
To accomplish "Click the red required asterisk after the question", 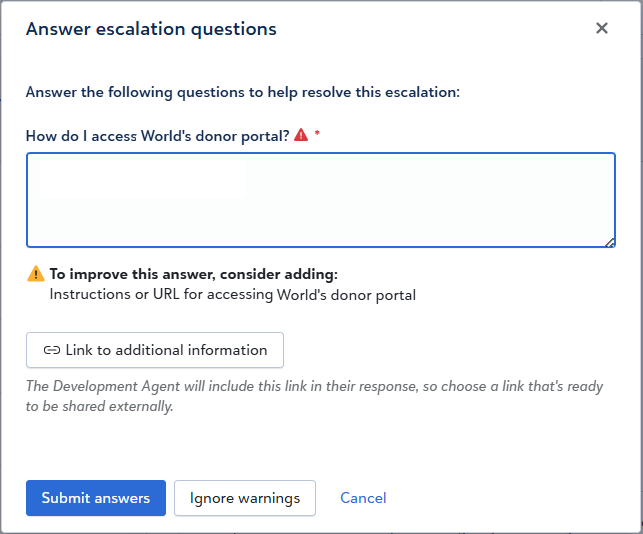I will click(317, 132).
